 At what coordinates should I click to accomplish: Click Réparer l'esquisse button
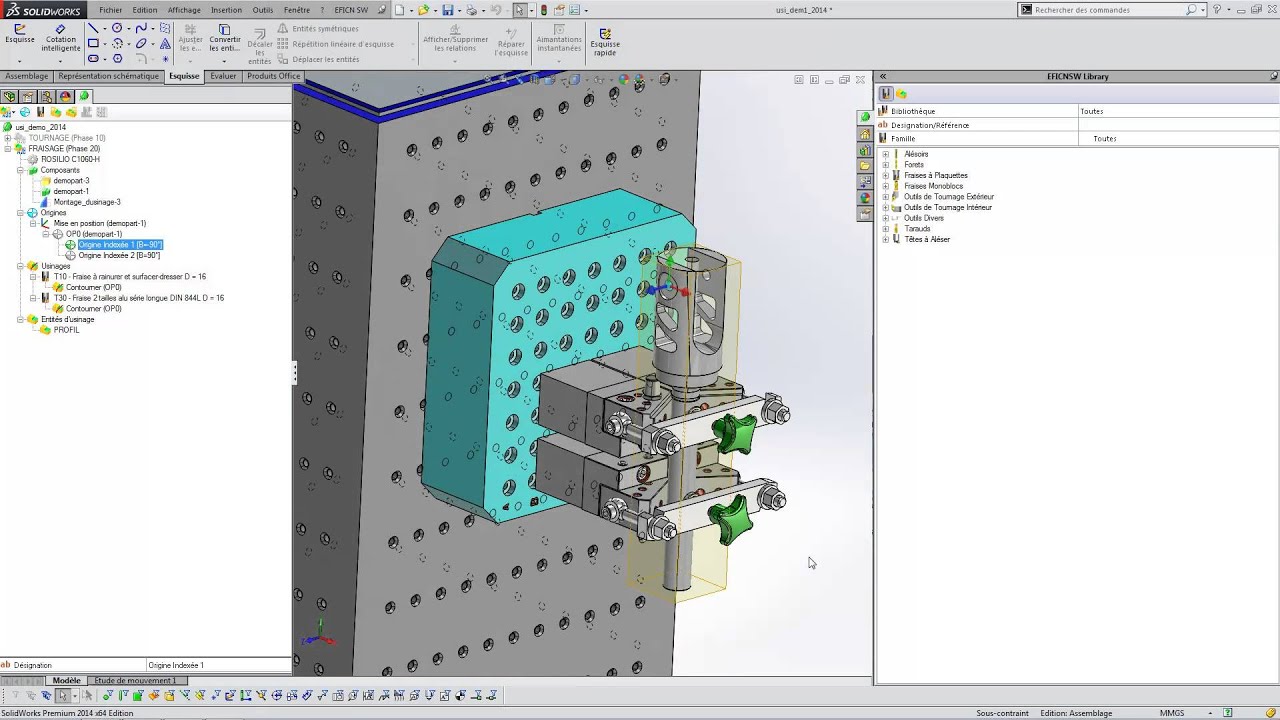(x=511, y=40)
